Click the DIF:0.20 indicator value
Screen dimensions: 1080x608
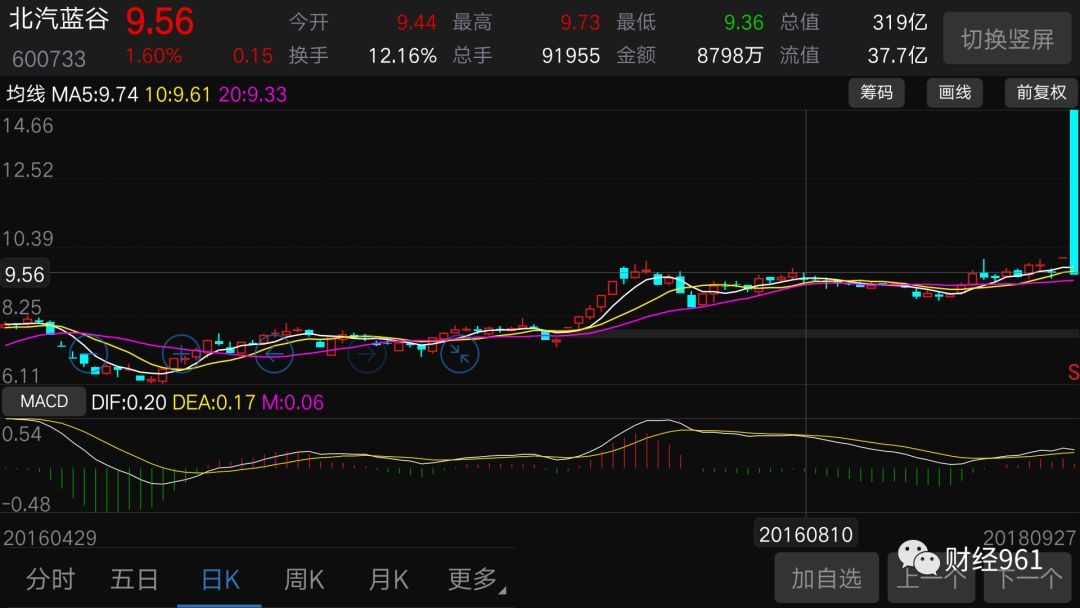click(129, 402)
